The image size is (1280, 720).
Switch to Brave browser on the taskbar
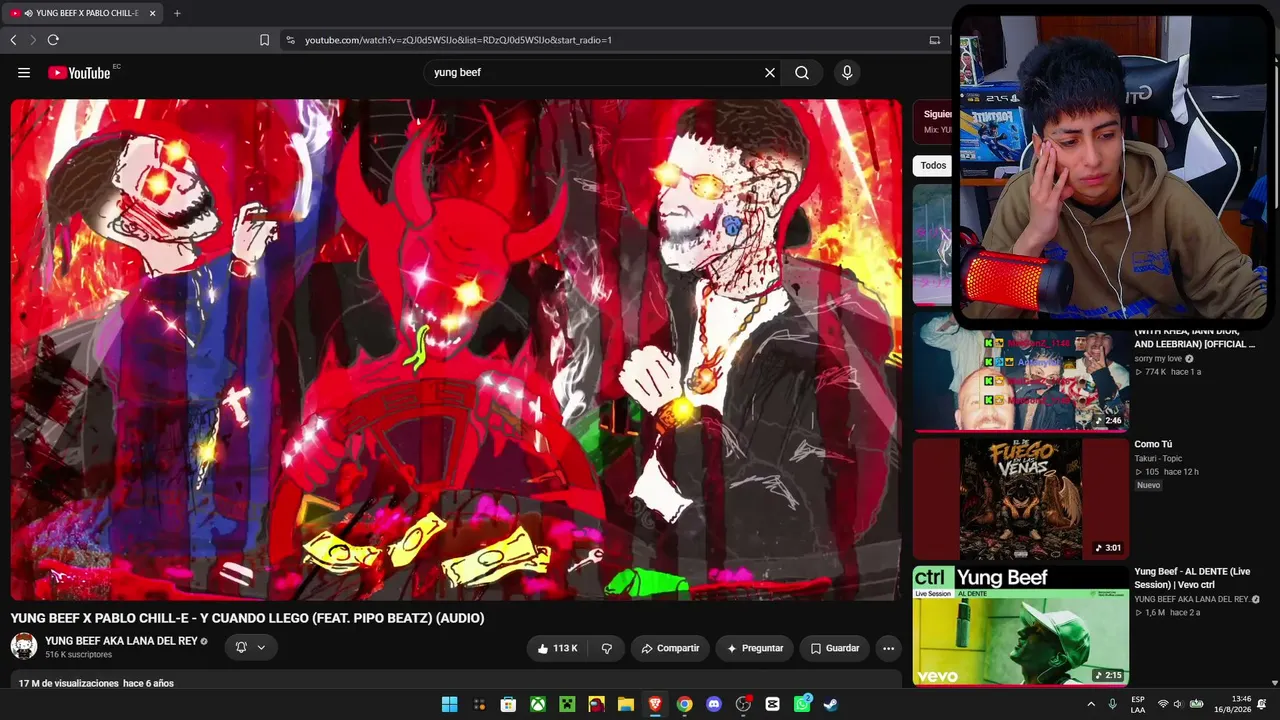click(x=655, y=704)
